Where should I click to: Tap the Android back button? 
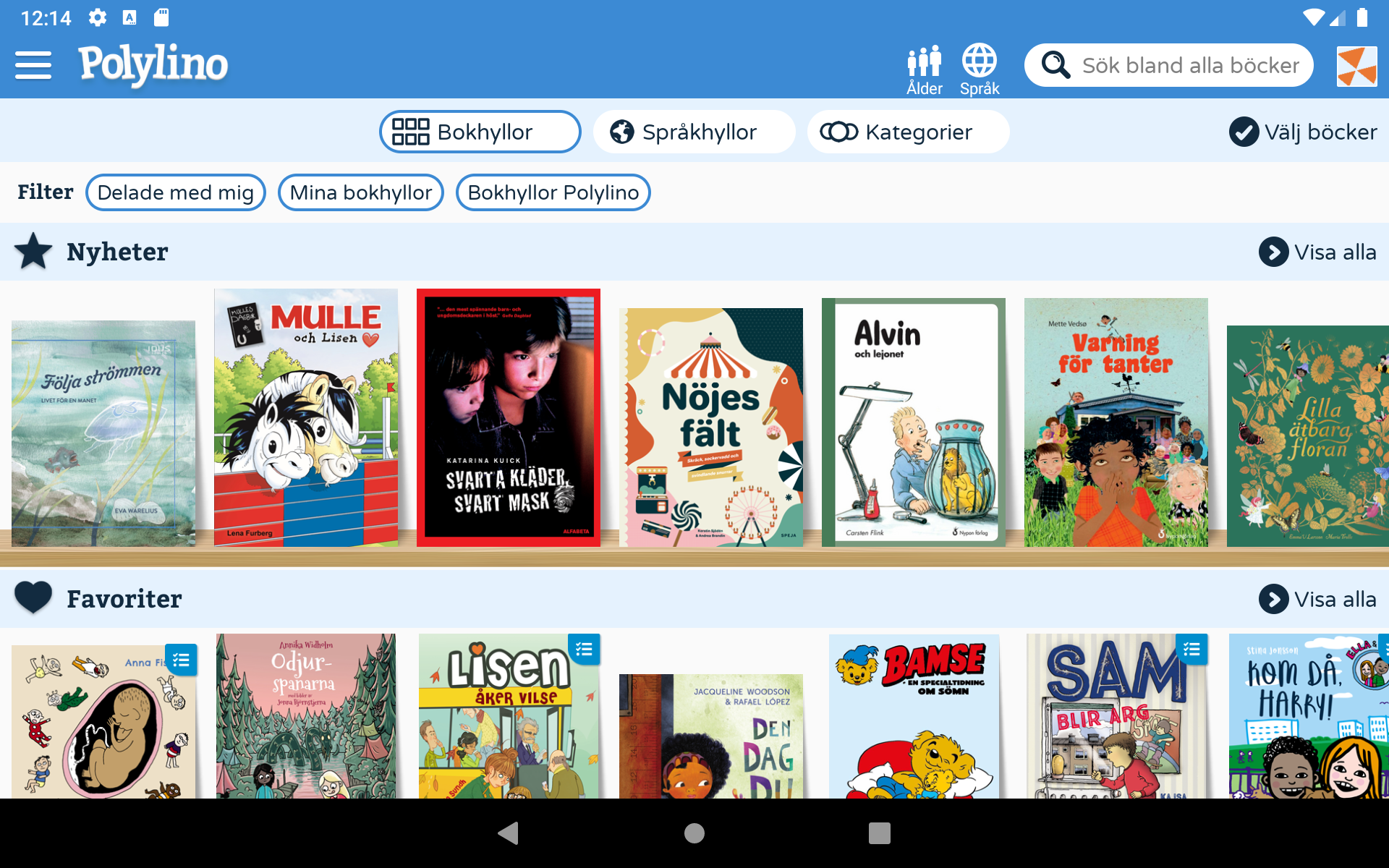click(x=509, y=833)
